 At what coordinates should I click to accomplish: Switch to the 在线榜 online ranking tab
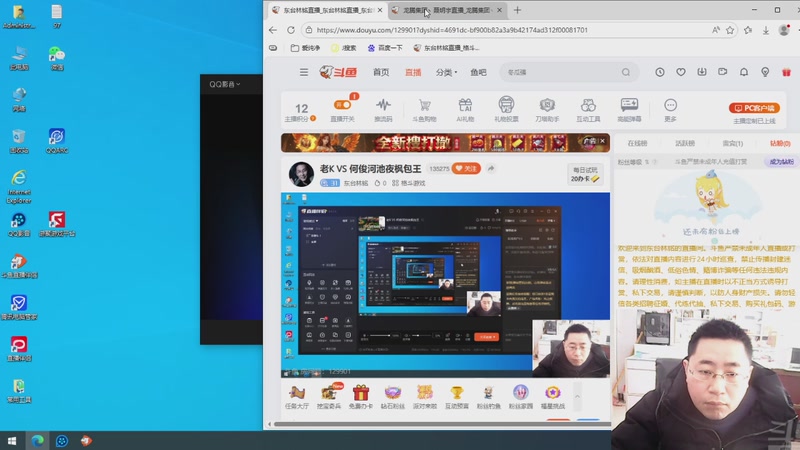(637, 143)
